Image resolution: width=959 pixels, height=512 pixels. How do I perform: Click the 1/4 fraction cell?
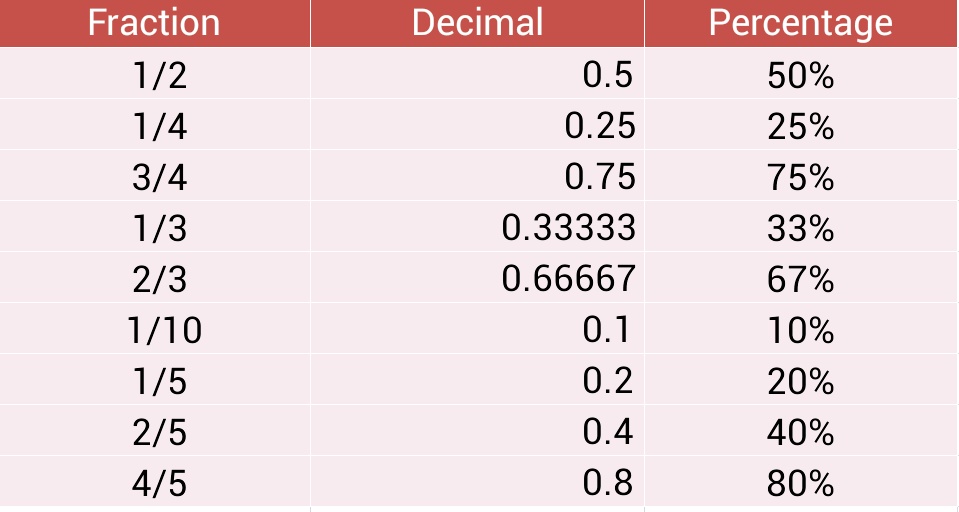point(155,125)
